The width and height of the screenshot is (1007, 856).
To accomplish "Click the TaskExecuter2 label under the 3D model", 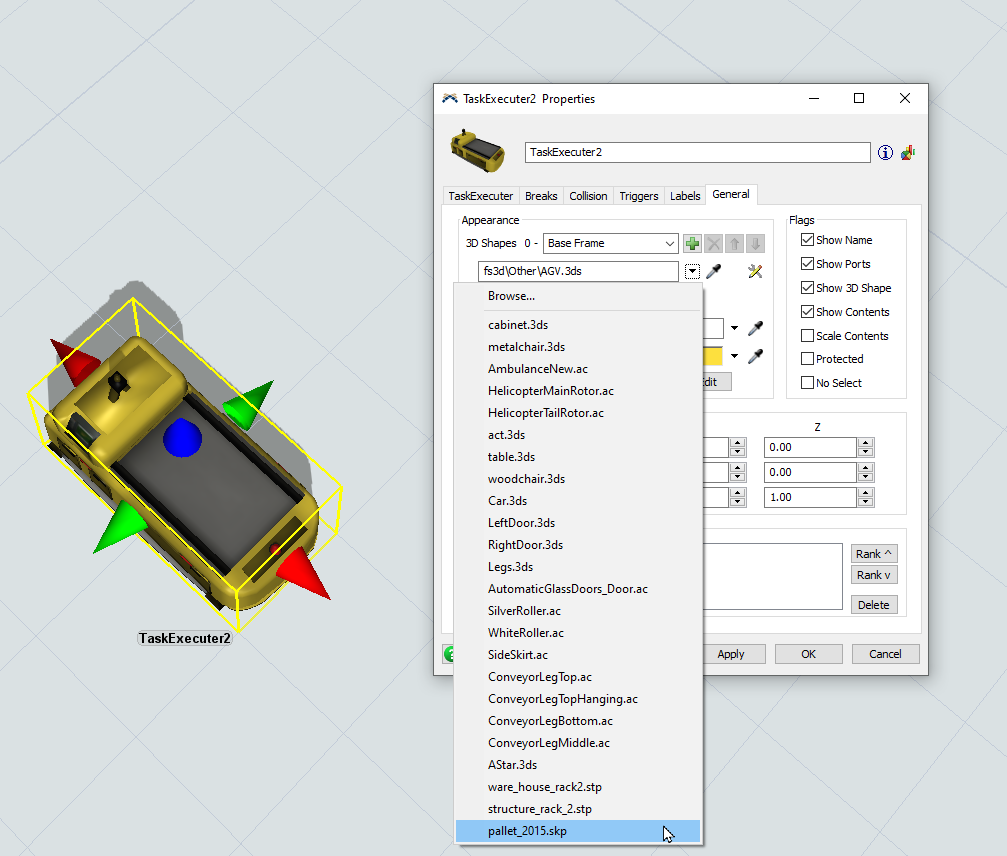I will click(x=185, y=638).
